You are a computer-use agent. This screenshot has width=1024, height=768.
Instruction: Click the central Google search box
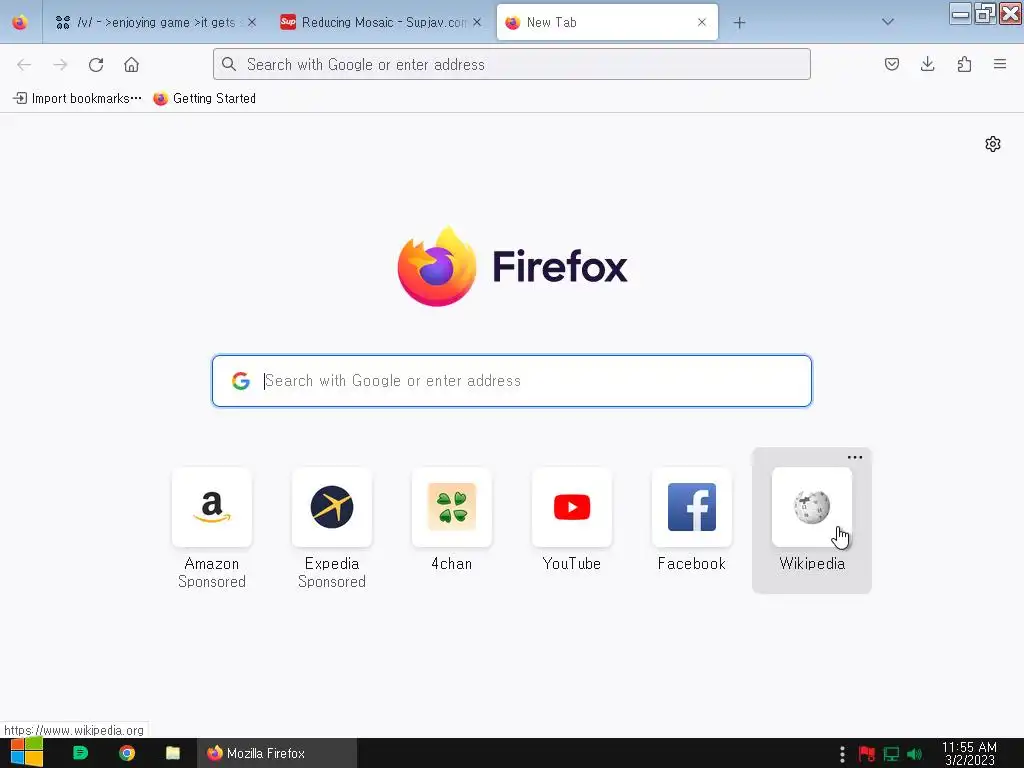point(511,381)
